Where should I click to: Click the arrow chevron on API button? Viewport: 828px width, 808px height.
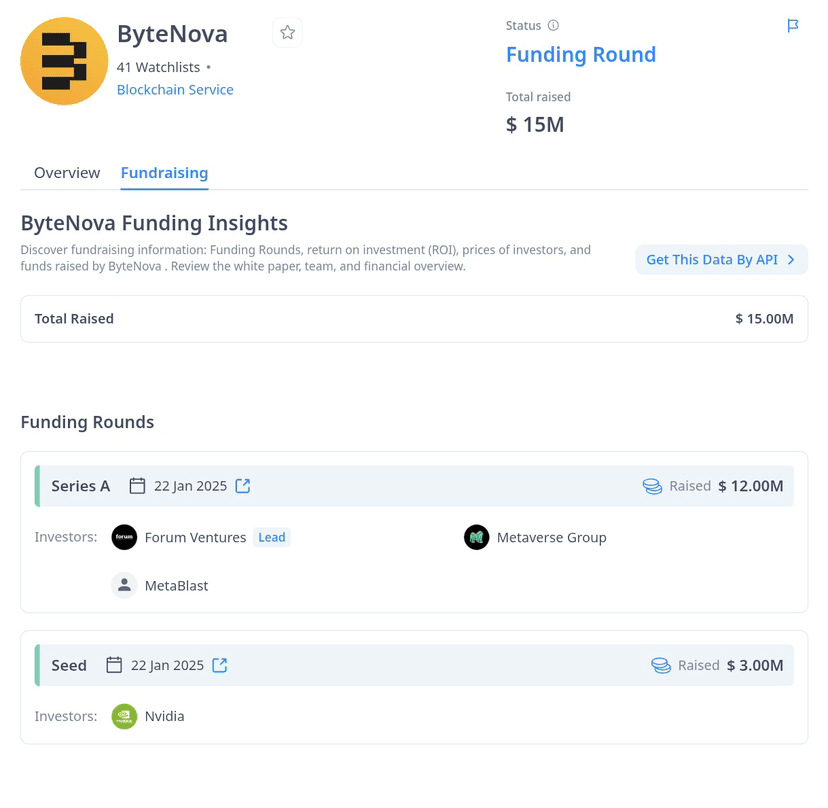coord(791,259)
